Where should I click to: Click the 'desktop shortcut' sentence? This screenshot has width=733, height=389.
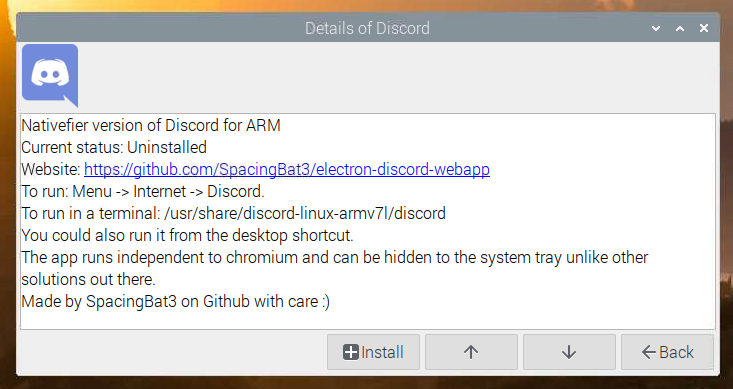(187, 235)
